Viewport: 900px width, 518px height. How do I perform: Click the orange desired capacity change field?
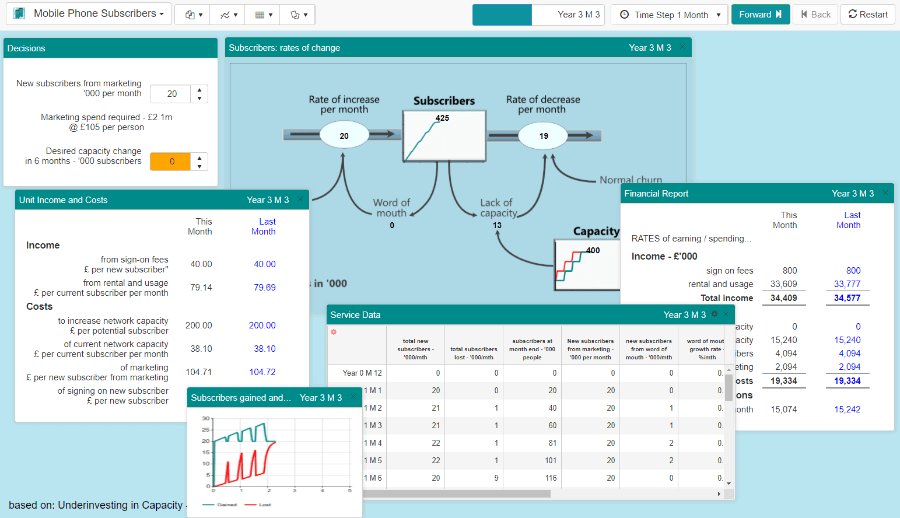click(170, 161)
